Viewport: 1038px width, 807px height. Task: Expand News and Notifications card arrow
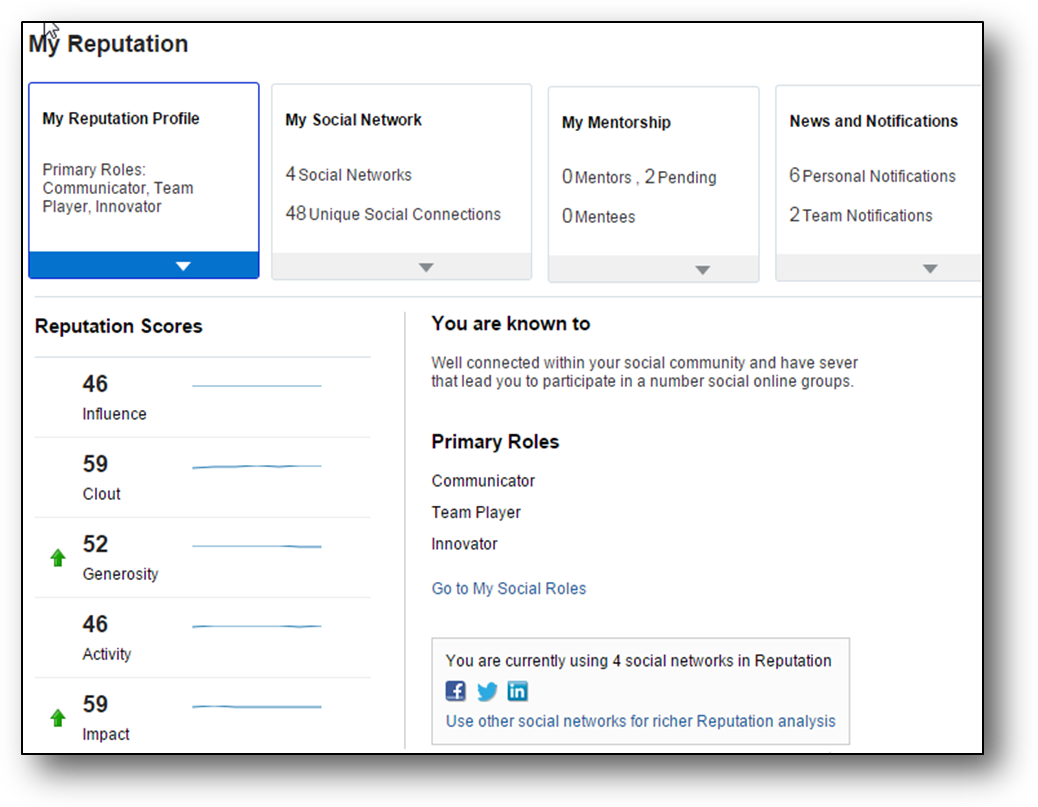930,269
